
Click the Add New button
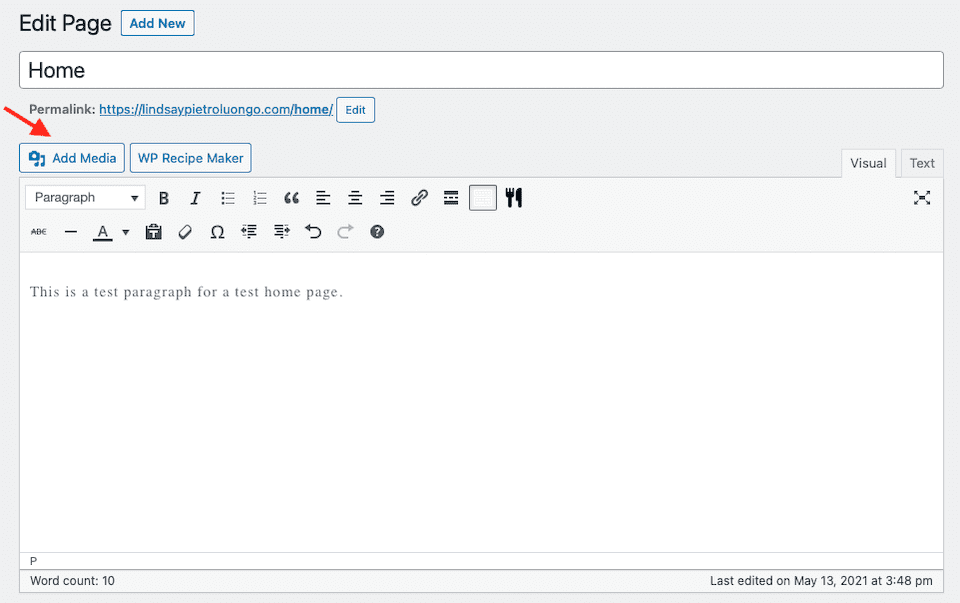(157, 22)
